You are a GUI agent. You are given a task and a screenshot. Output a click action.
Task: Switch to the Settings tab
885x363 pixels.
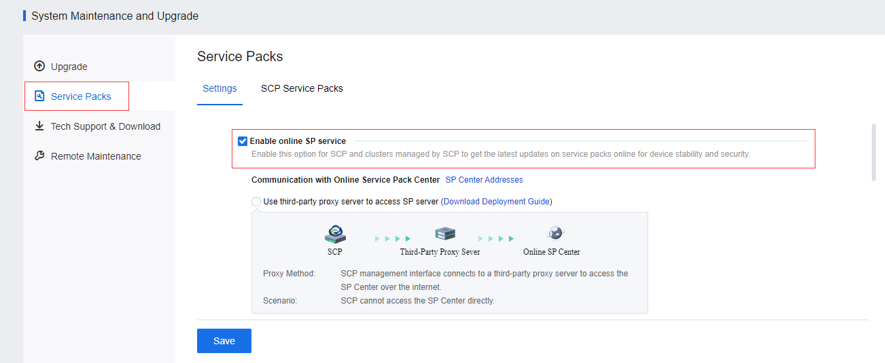click(220, 88)
